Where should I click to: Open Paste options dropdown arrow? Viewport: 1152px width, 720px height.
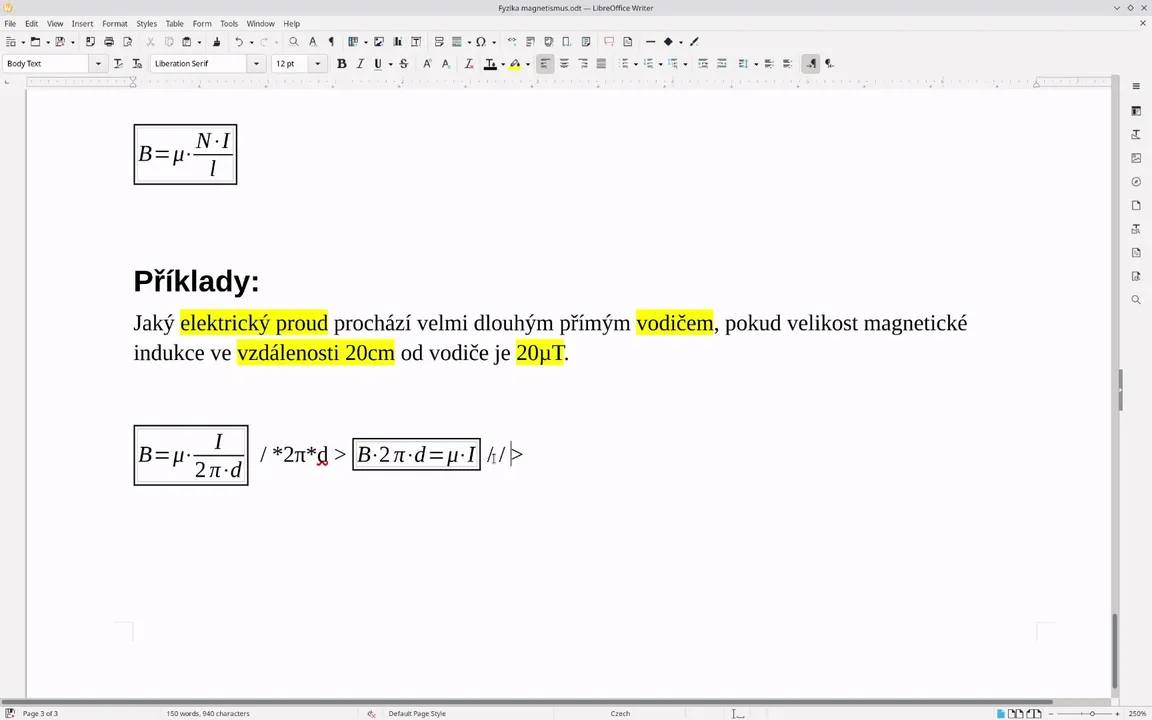pos(199,43)
